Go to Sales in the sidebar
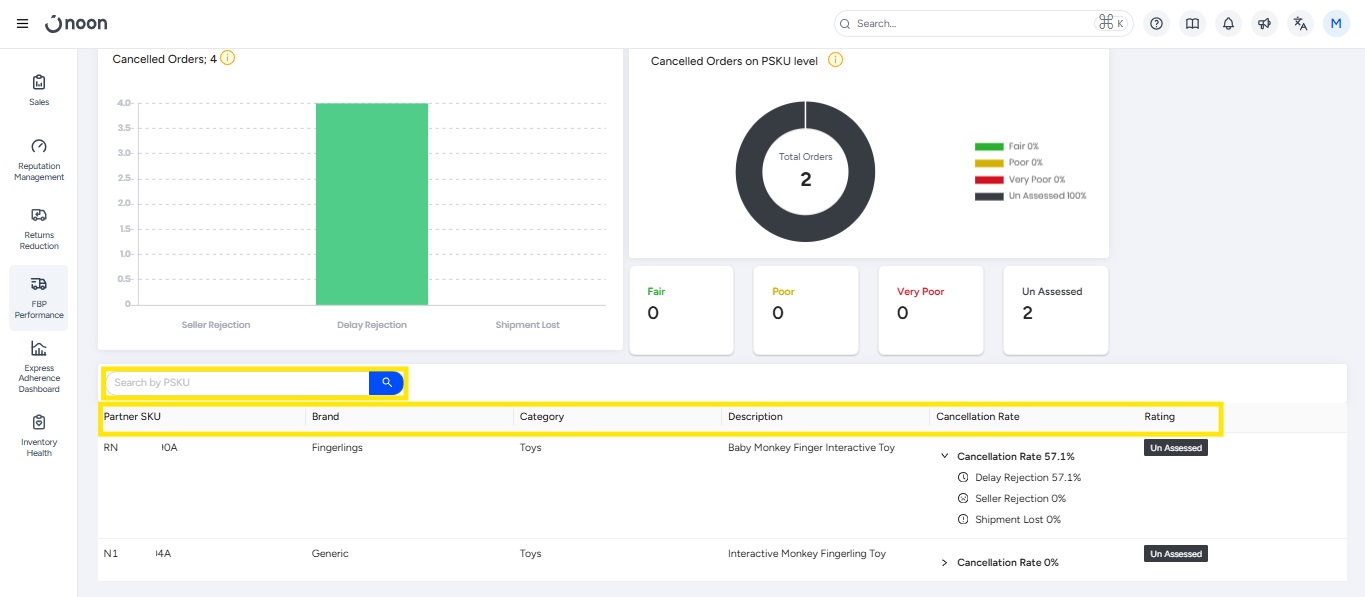Screen dimensions: 1365x597 coord(39,89)
